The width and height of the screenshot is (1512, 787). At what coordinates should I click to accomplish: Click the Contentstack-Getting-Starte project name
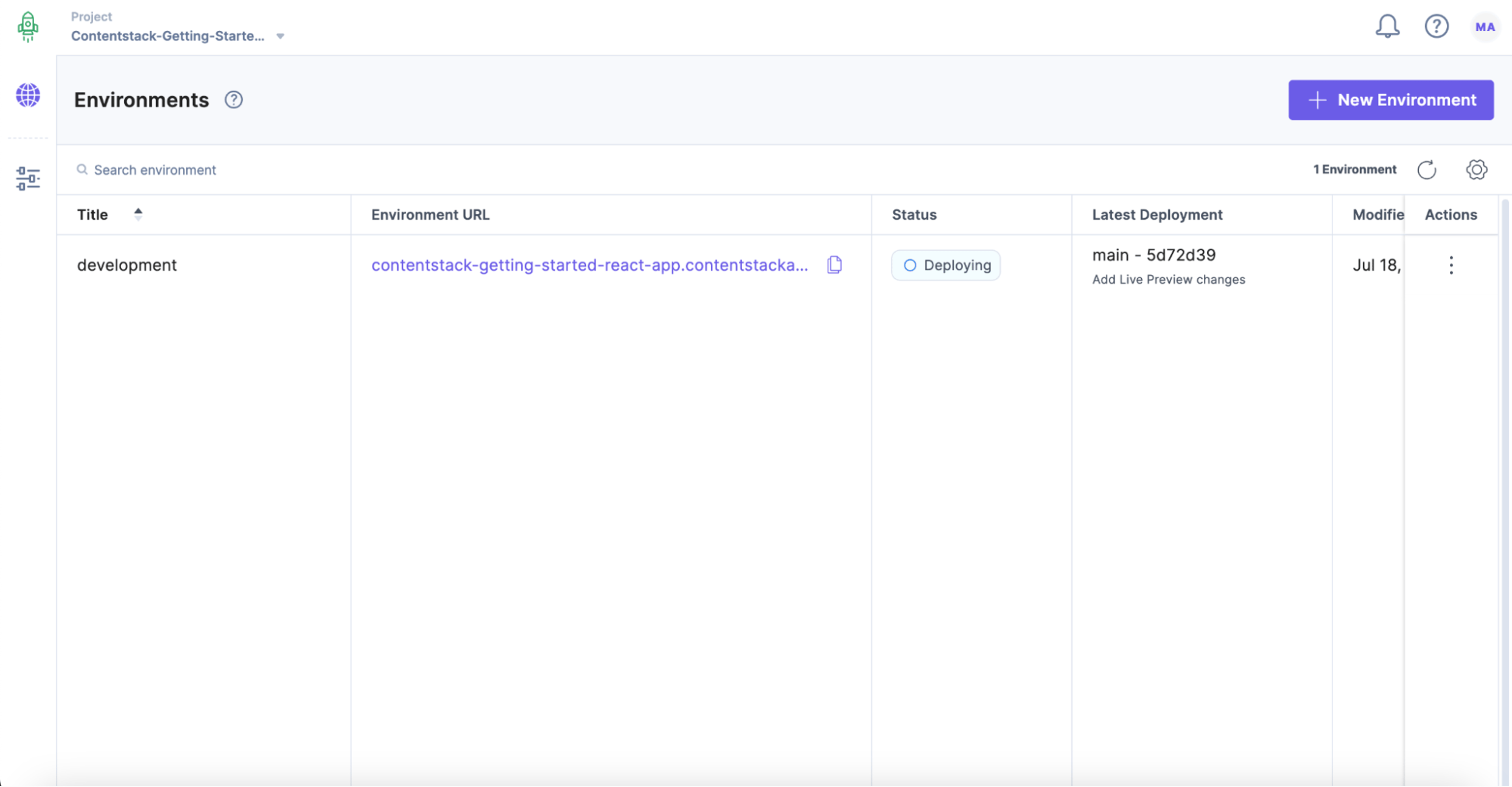168,36
